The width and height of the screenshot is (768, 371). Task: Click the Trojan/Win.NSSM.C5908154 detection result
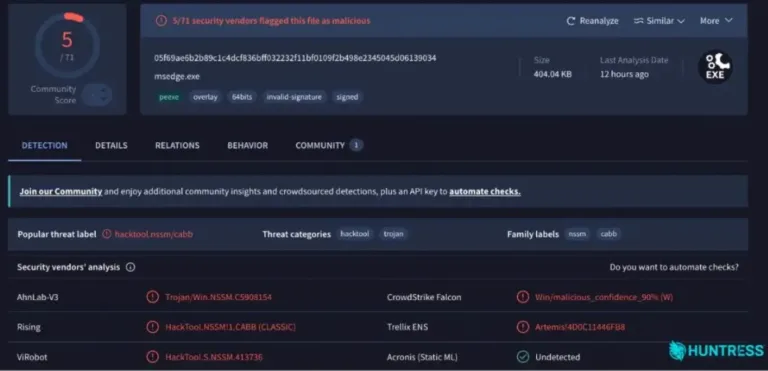point(218,297)
